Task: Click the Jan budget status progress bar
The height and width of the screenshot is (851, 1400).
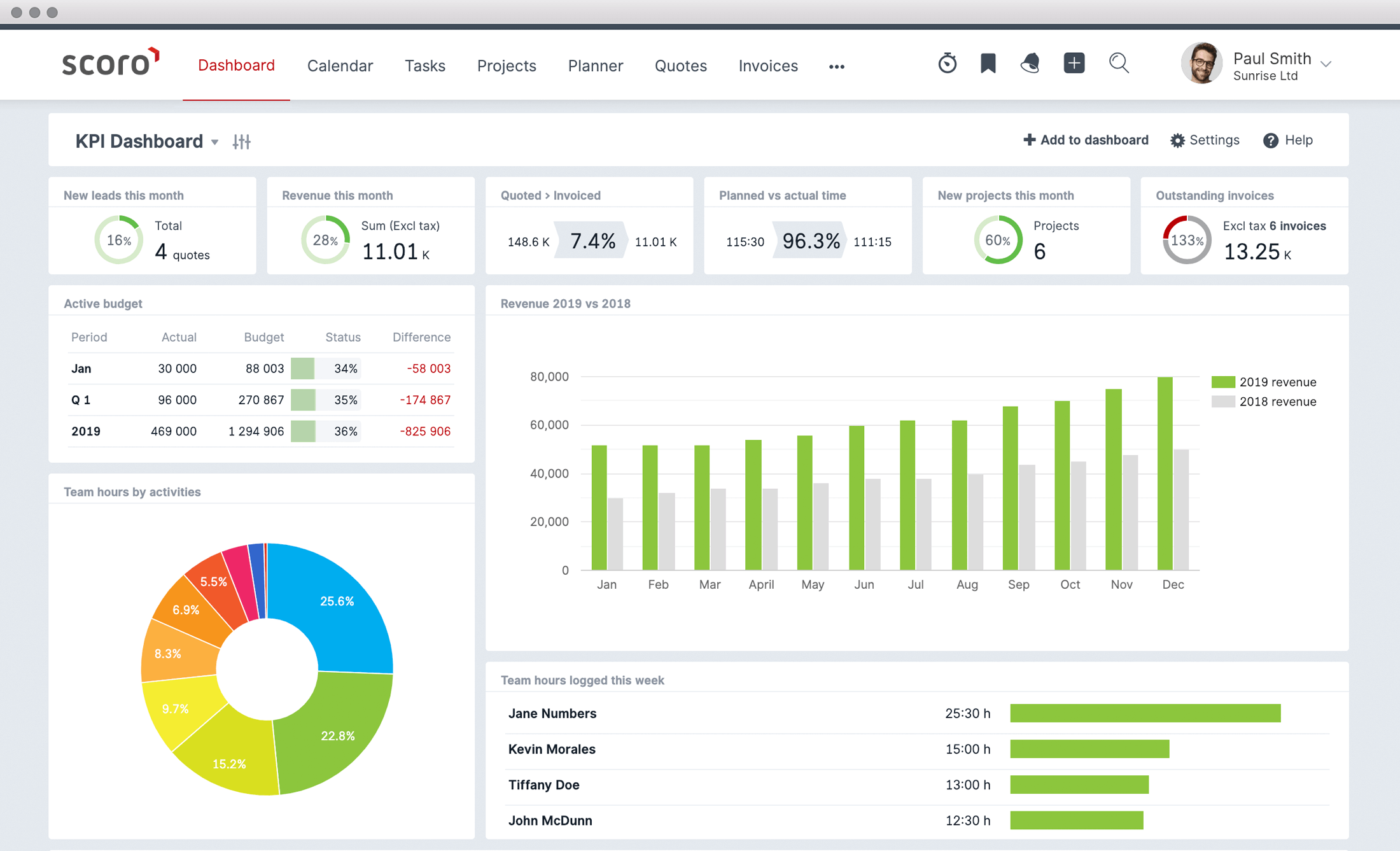Action: (x=325, y=368)
